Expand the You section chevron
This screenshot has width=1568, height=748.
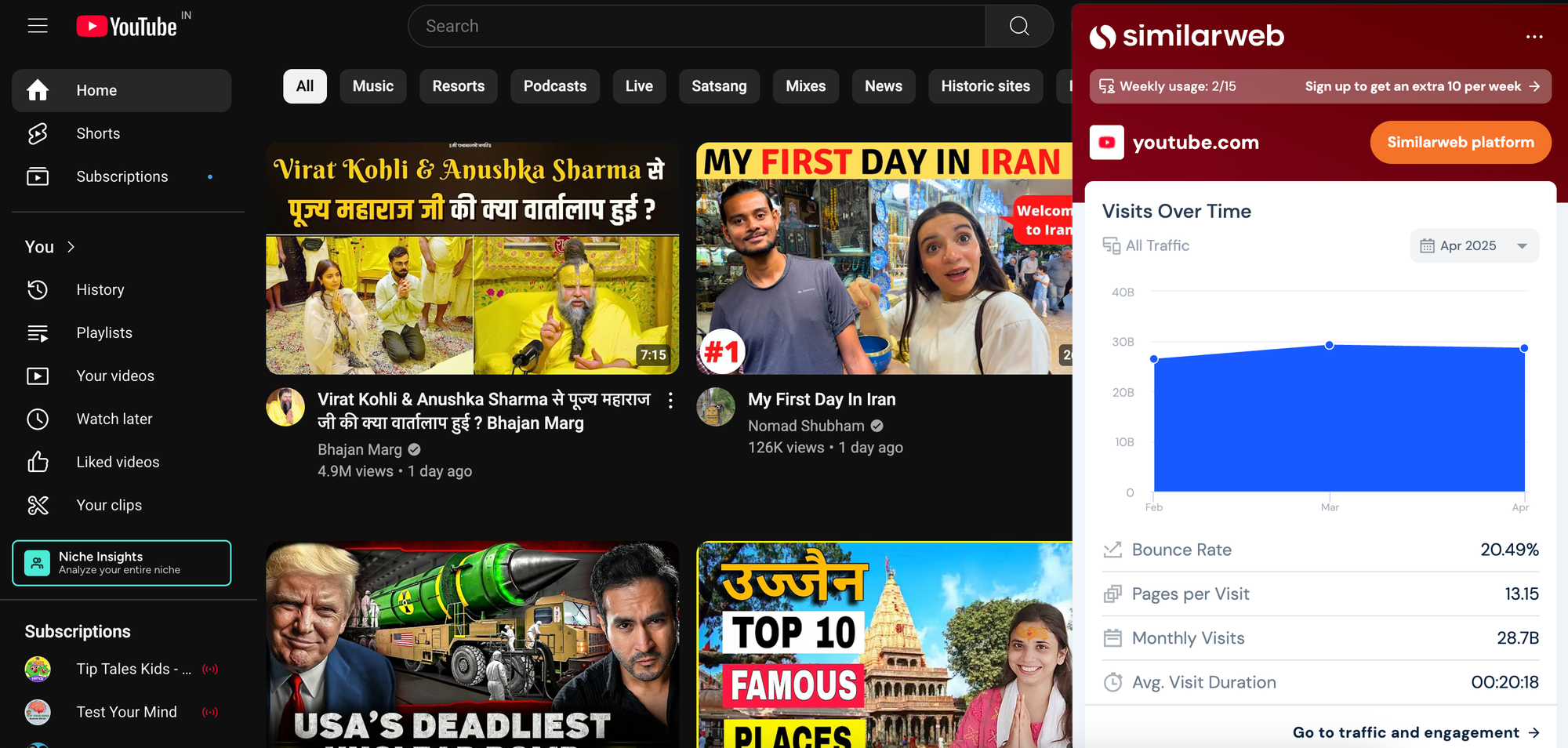point(71,247)
